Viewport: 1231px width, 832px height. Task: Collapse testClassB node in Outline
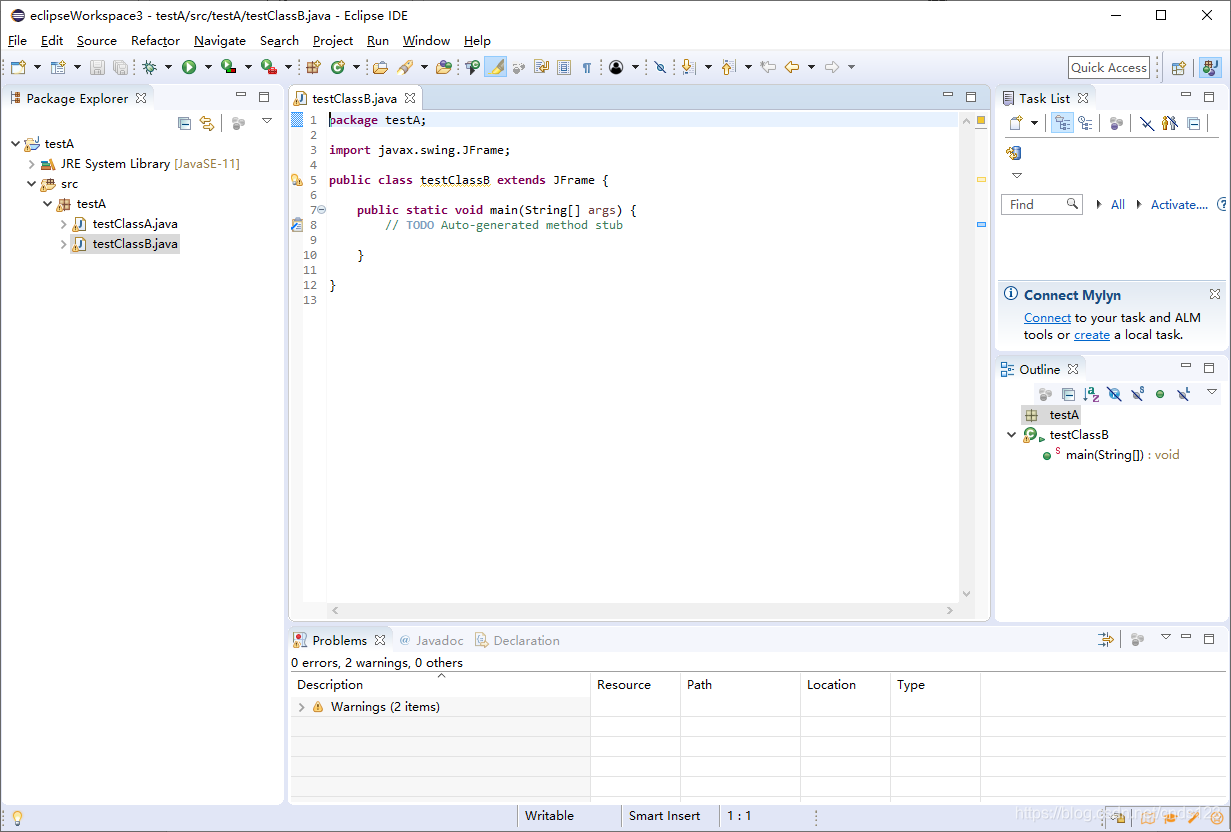1012,435
